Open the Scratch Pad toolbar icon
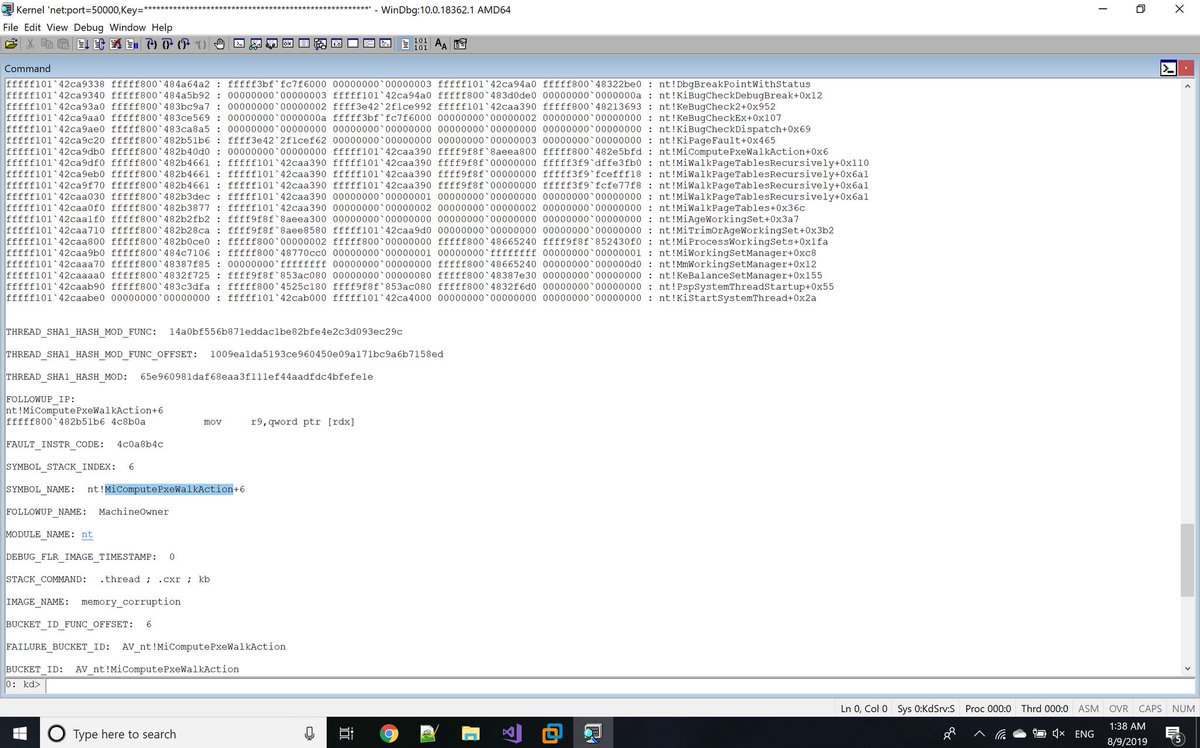The width and height of the screenshot is (1200, 748). pos(353,44)
